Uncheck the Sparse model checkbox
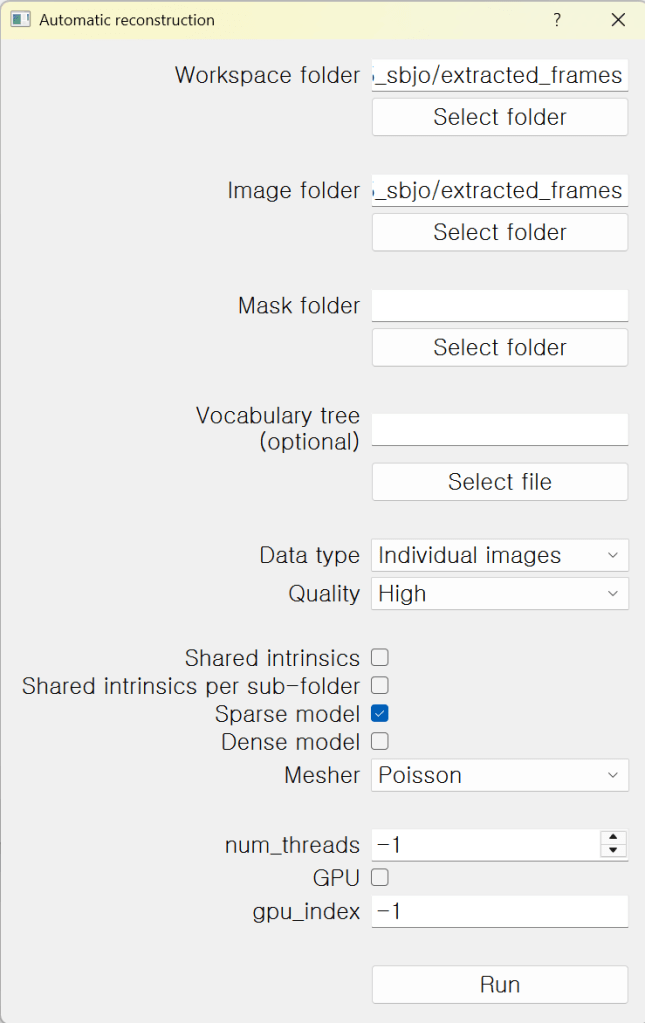This screenshot has height=1023, width=645. click(x=380, y=714)
